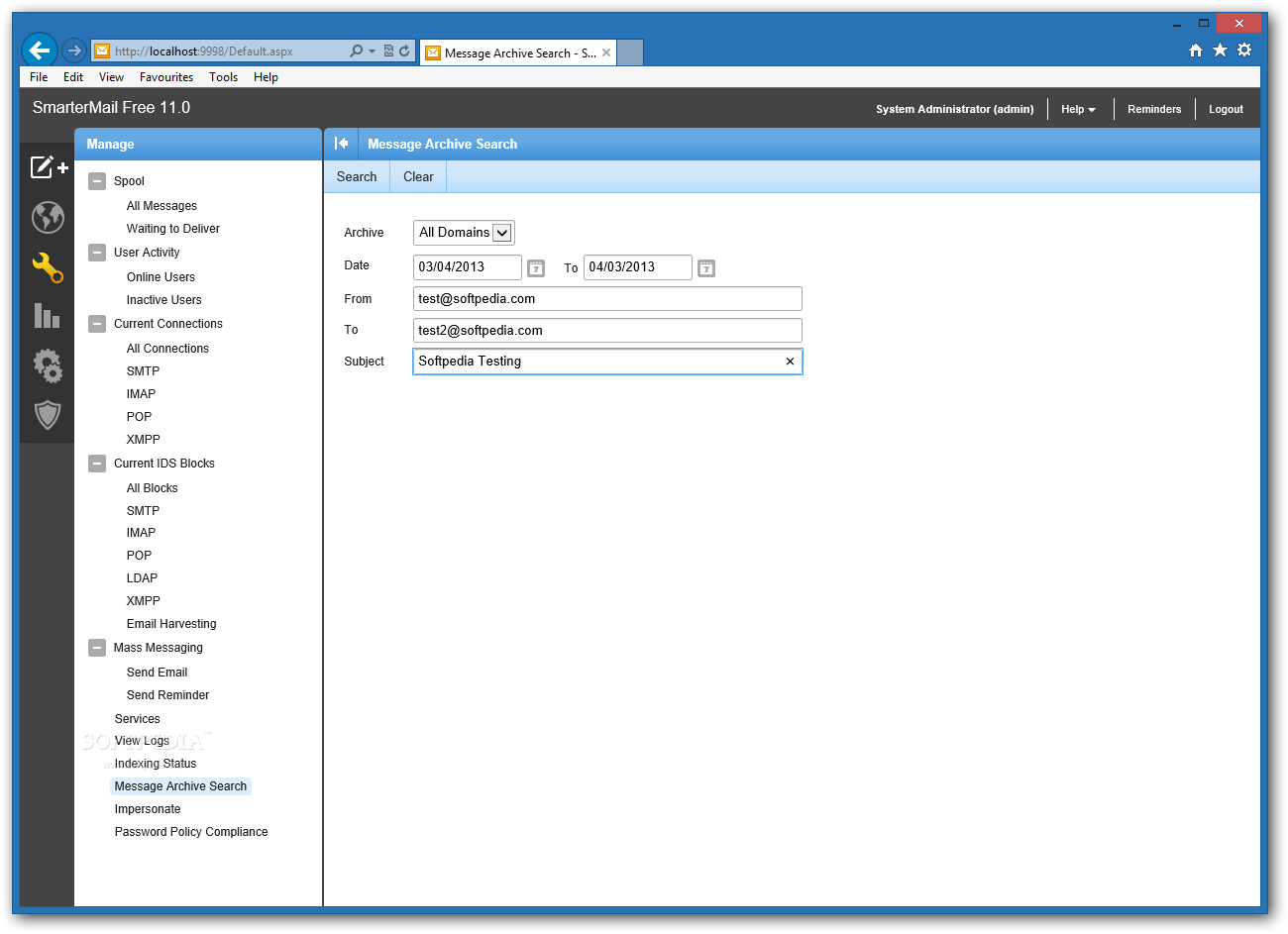This screenshot has height=934, width=1288.
Task: Open Email Harvesting
Action: coord(171,624)
